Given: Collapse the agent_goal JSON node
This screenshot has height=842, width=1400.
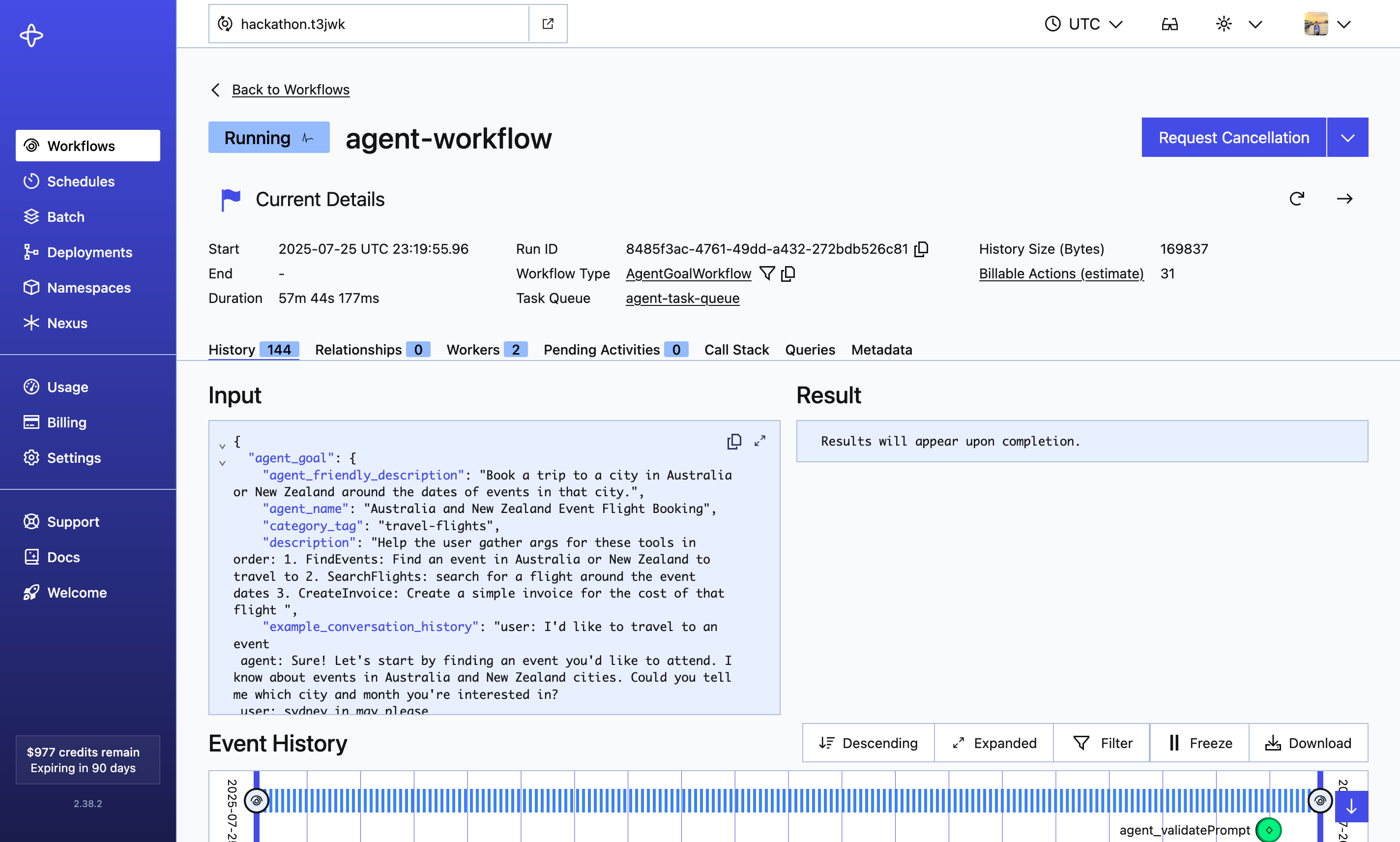Looking at the screenshot, I should pyautogui.click(x=222, y=463).
